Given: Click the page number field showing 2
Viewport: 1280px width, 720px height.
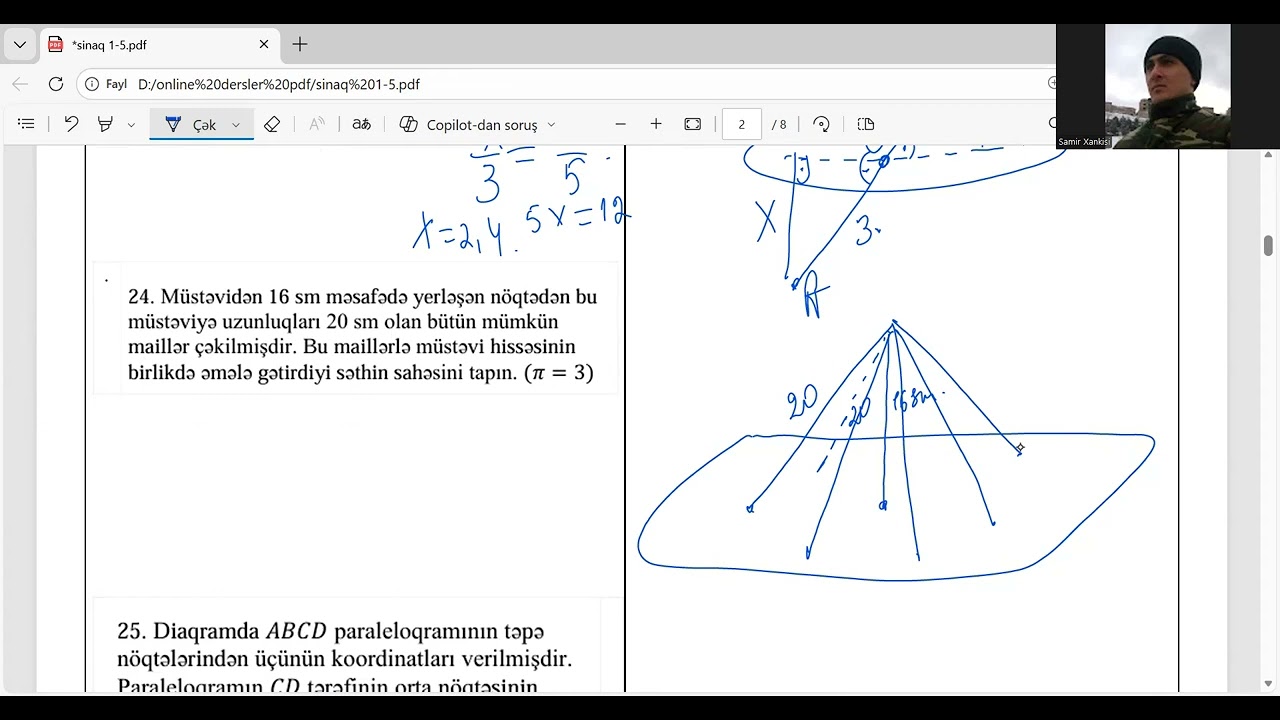Looking at the screenshot, I should [x=742, y=124].
